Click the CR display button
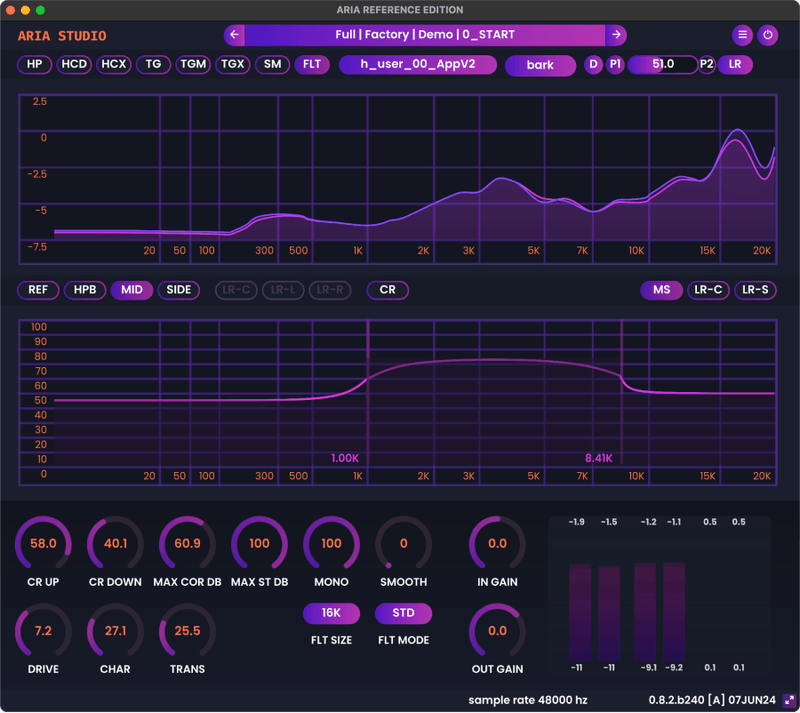The width and height of the screenshot is (800, 713). [388, 290]
